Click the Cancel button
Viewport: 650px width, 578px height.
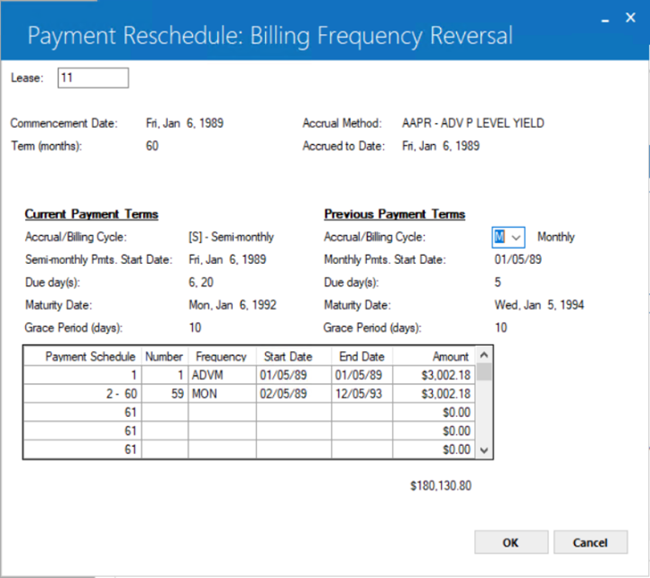click(590, 542)
